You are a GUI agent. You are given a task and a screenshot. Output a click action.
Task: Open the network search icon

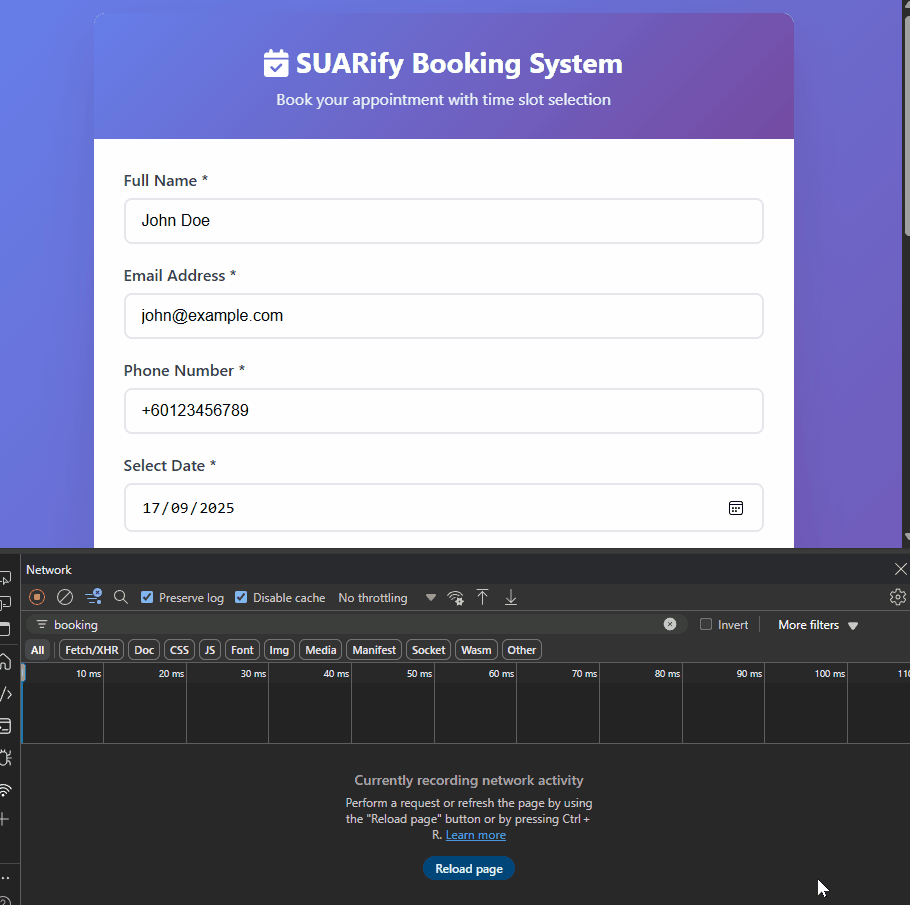(x=121, y=597)
